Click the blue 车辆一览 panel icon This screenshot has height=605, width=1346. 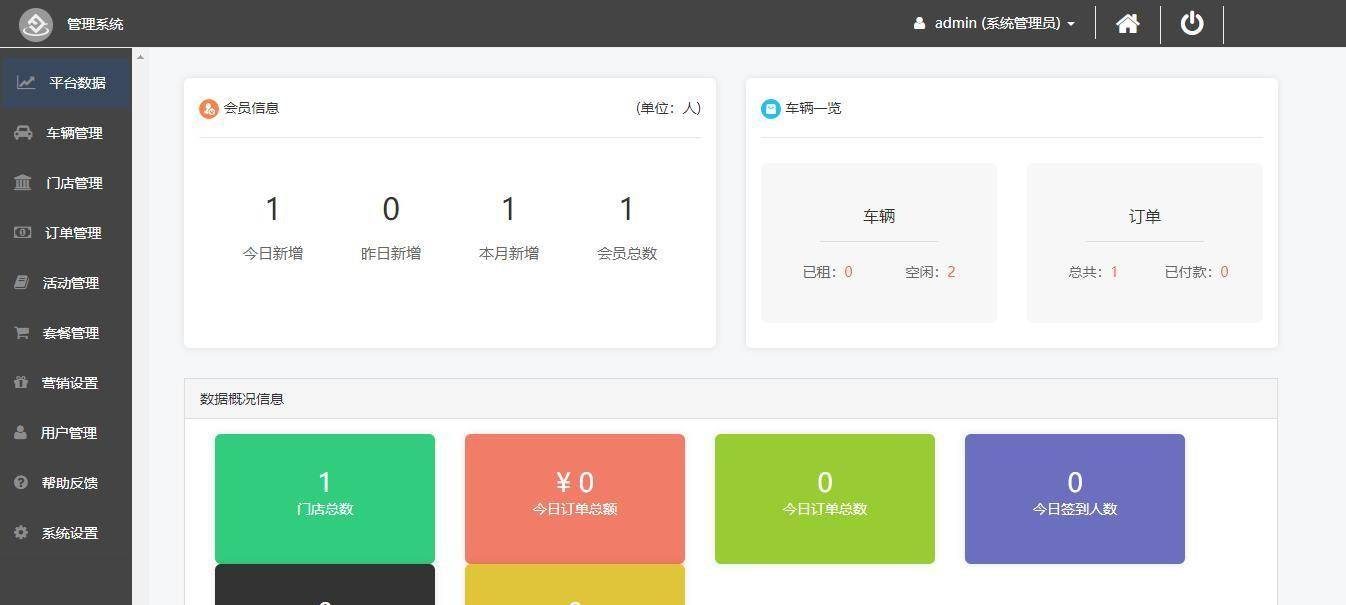(770, 109)
